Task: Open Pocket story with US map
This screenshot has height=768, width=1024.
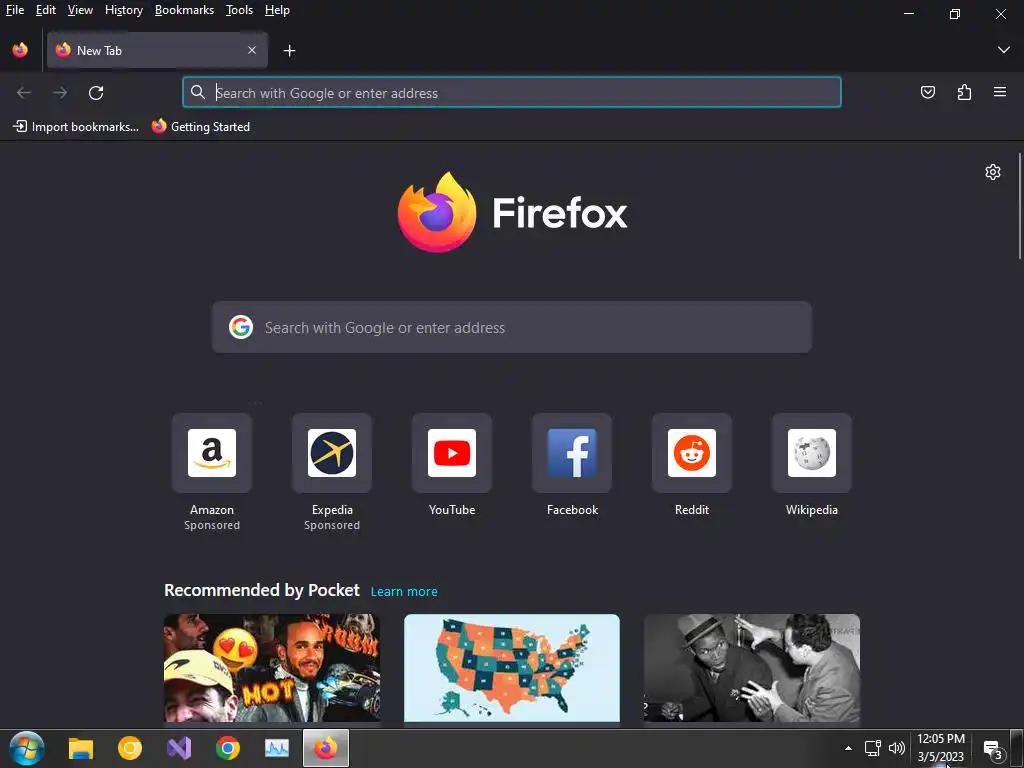Action: [512, 668]
